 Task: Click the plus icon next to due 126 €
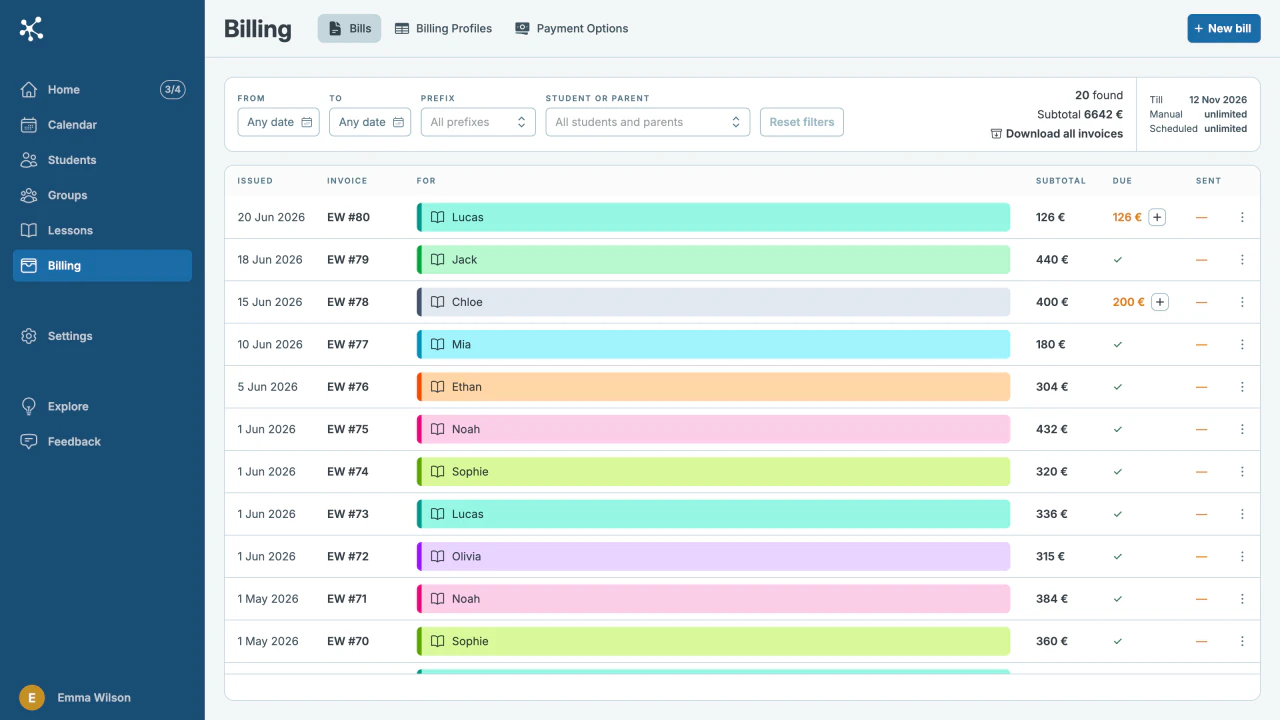[1157, 217]
